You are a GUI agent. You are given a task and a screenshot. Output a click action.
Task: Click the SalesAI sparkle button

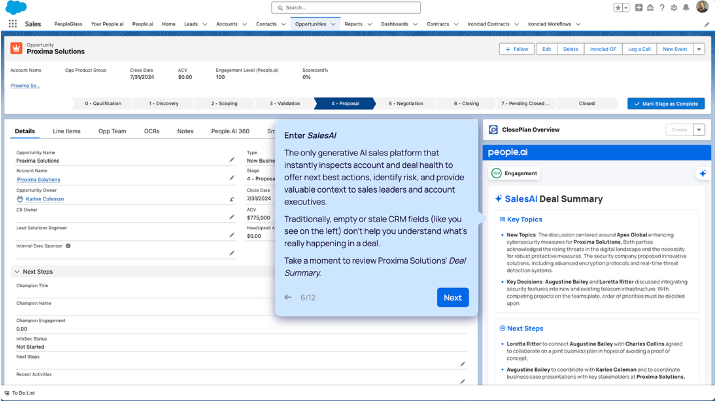[x=703, y=173]
